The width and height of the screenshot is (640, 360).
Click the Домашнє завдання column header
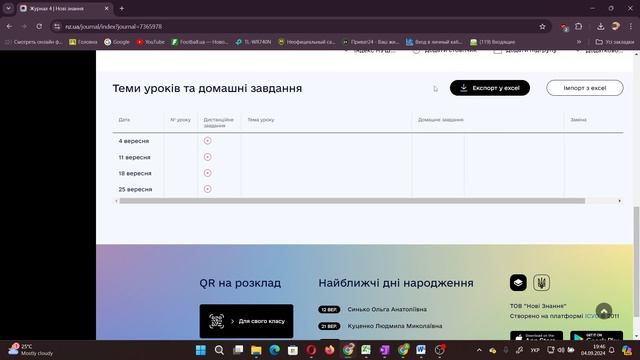[441, 120]
